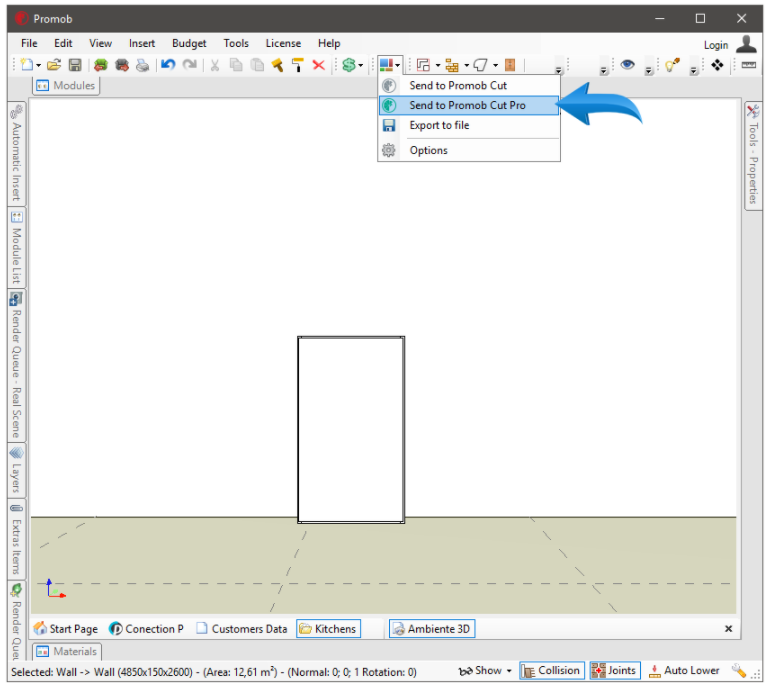Viewport: 768px width, 686px height.
Task: Click the Open folder icon
Action: [54, 65]
